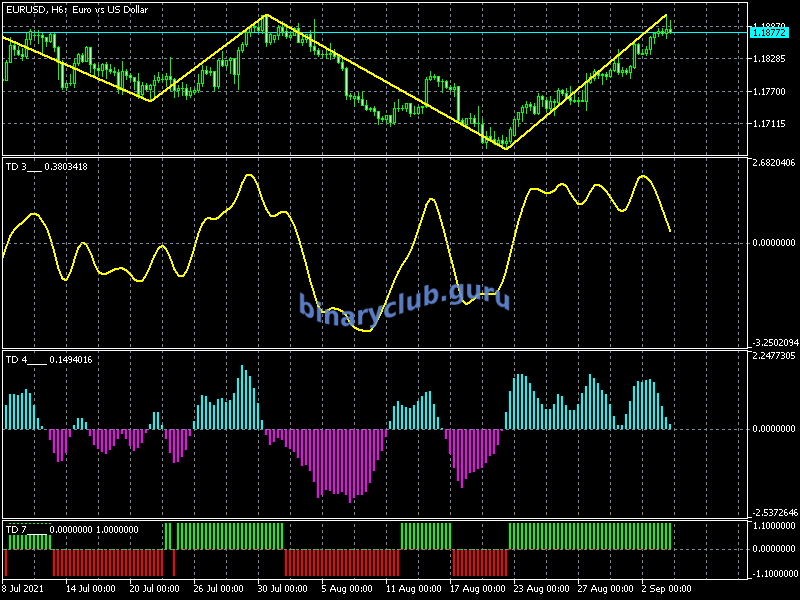The height and width of the screenshot is (600, 800).
Task: Click the 2.2477305 scale value in TD 4
Action: click(x=773, y=356)
